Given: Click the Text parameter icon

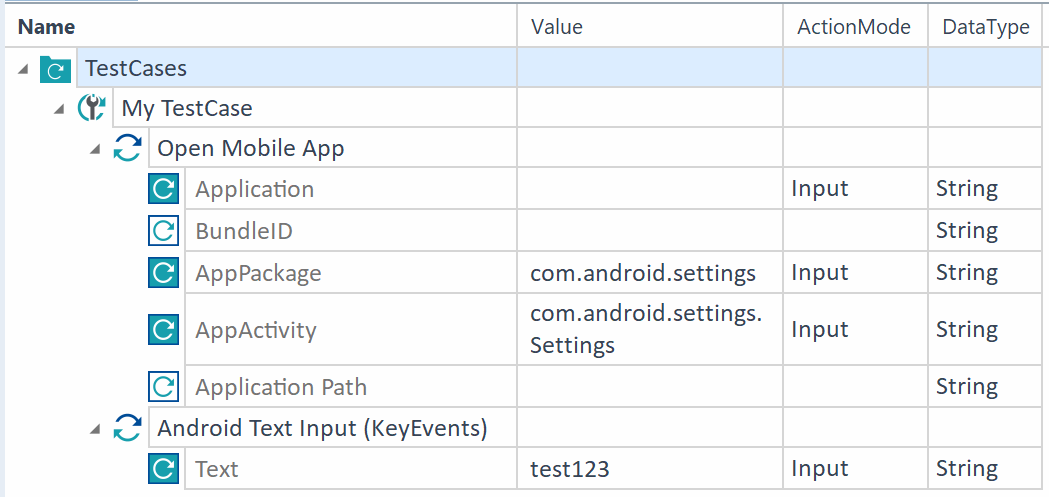Looking at the screenshot, I should coord(163,468).
